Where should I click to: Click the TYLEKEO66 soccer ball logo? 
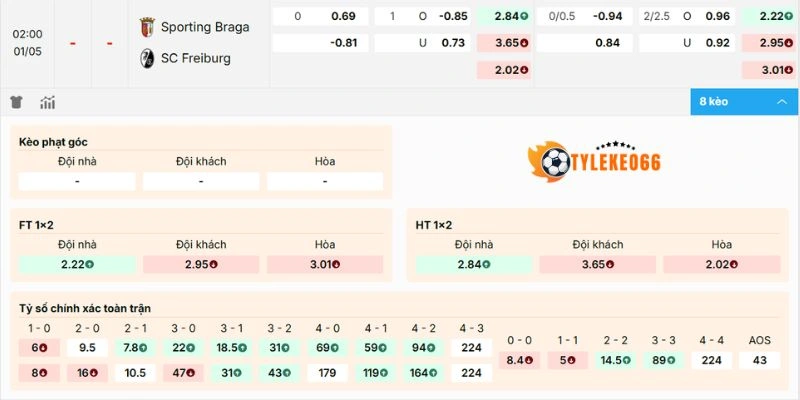555,161
